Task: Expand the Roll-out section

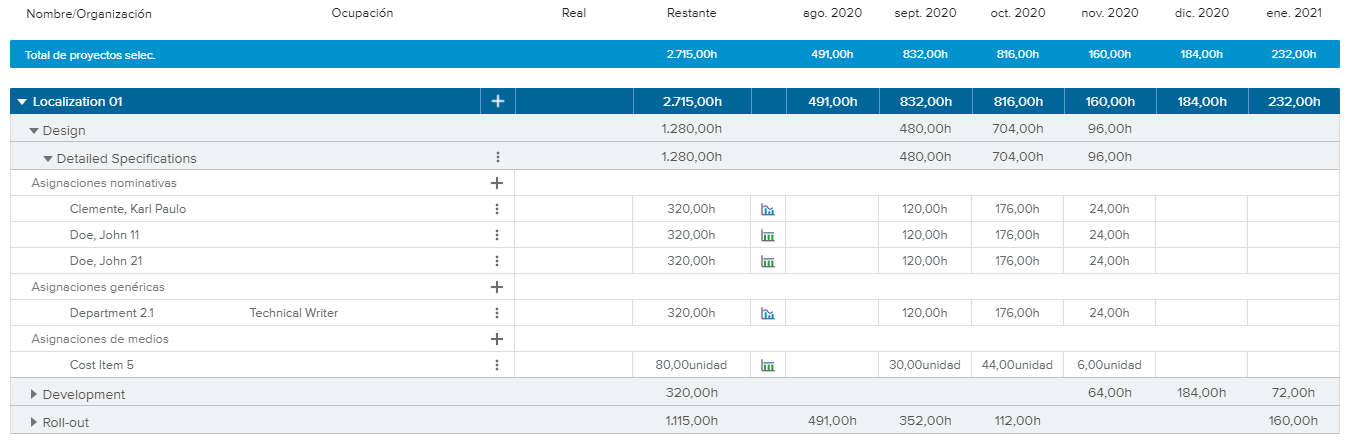Action: point(34,422)
